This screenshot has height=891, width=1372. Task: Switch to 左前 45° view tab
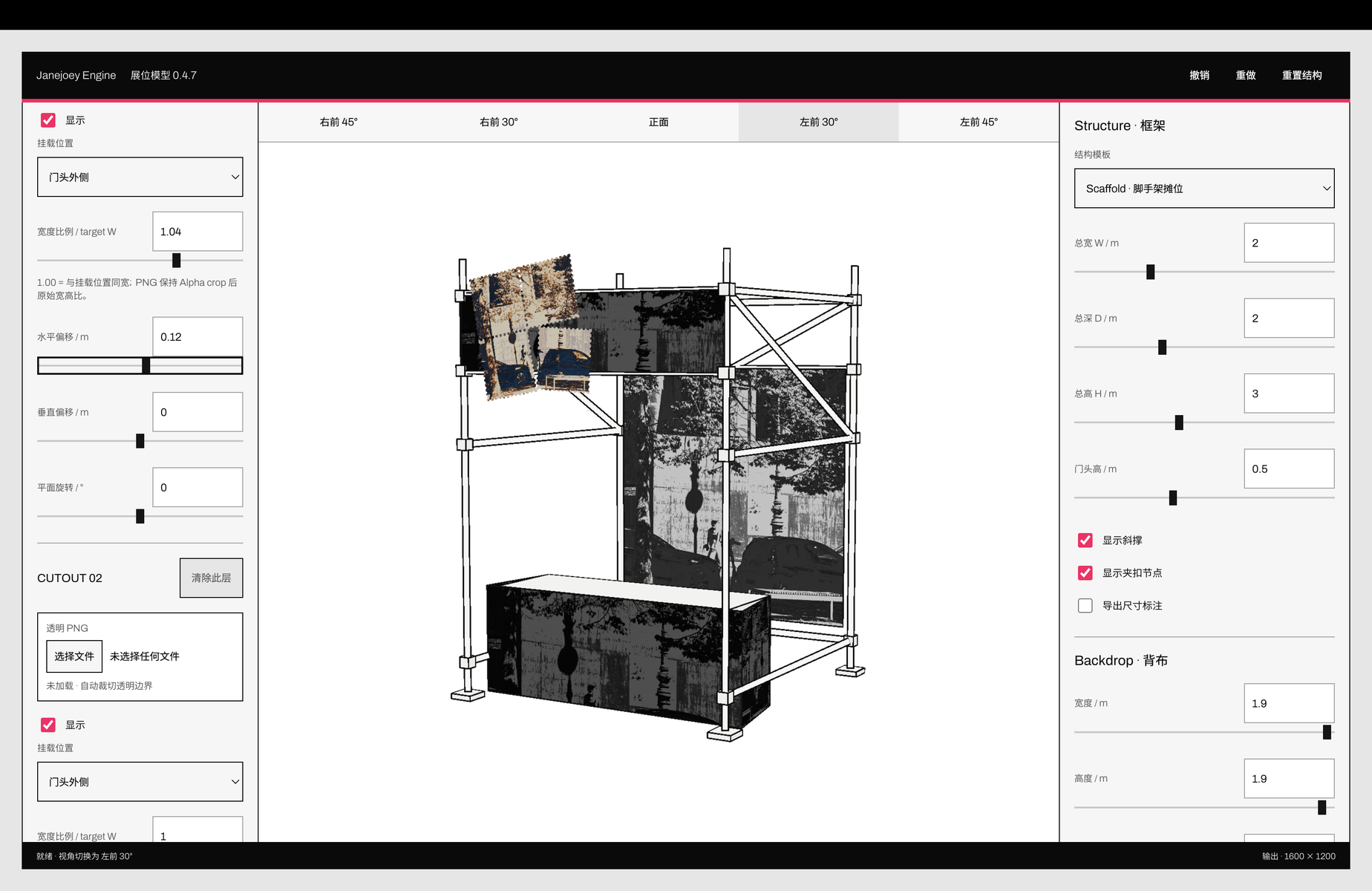(979, 122)
